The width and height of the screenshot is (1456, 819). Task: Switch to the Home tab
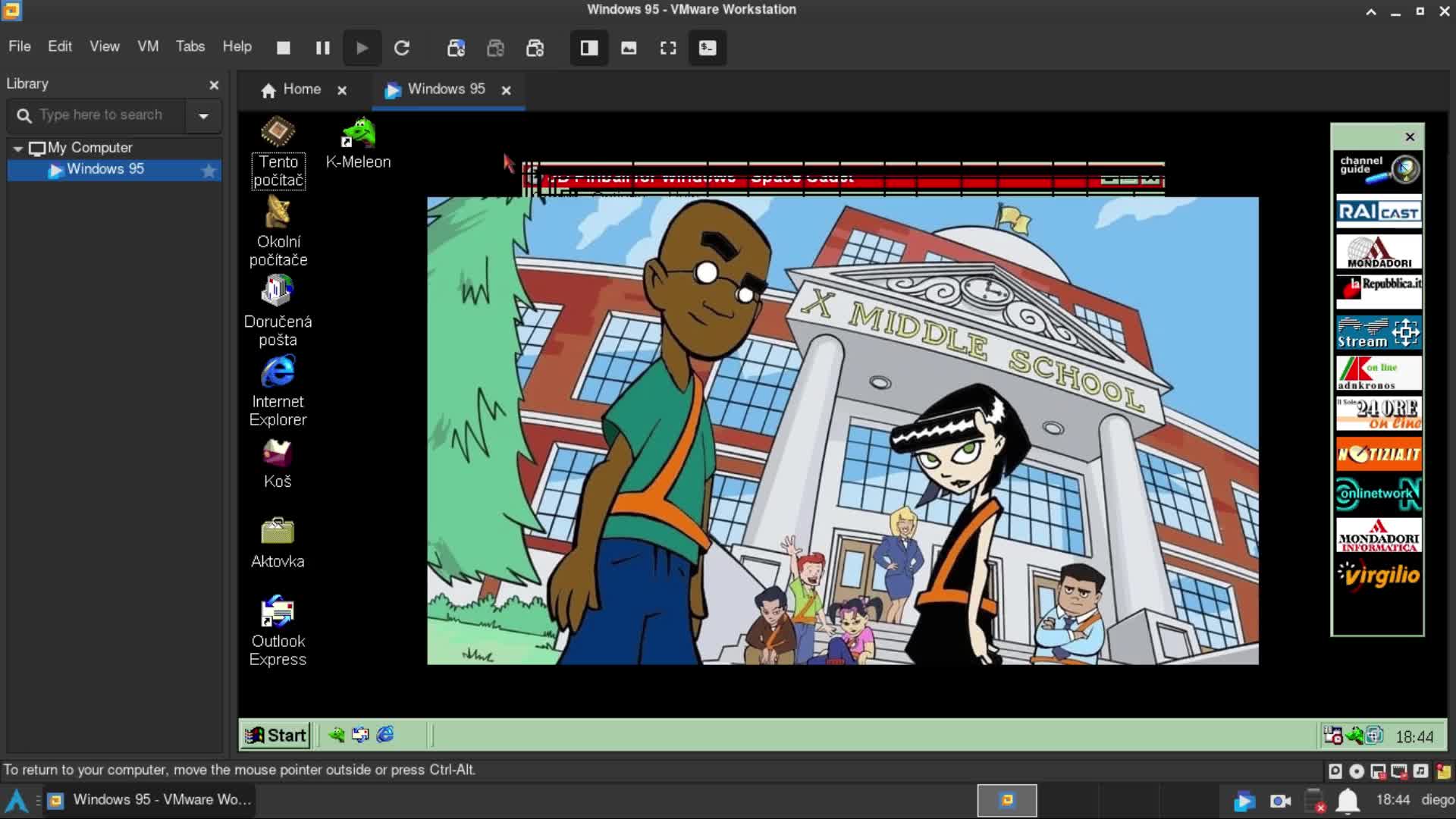tap(293, 89)
